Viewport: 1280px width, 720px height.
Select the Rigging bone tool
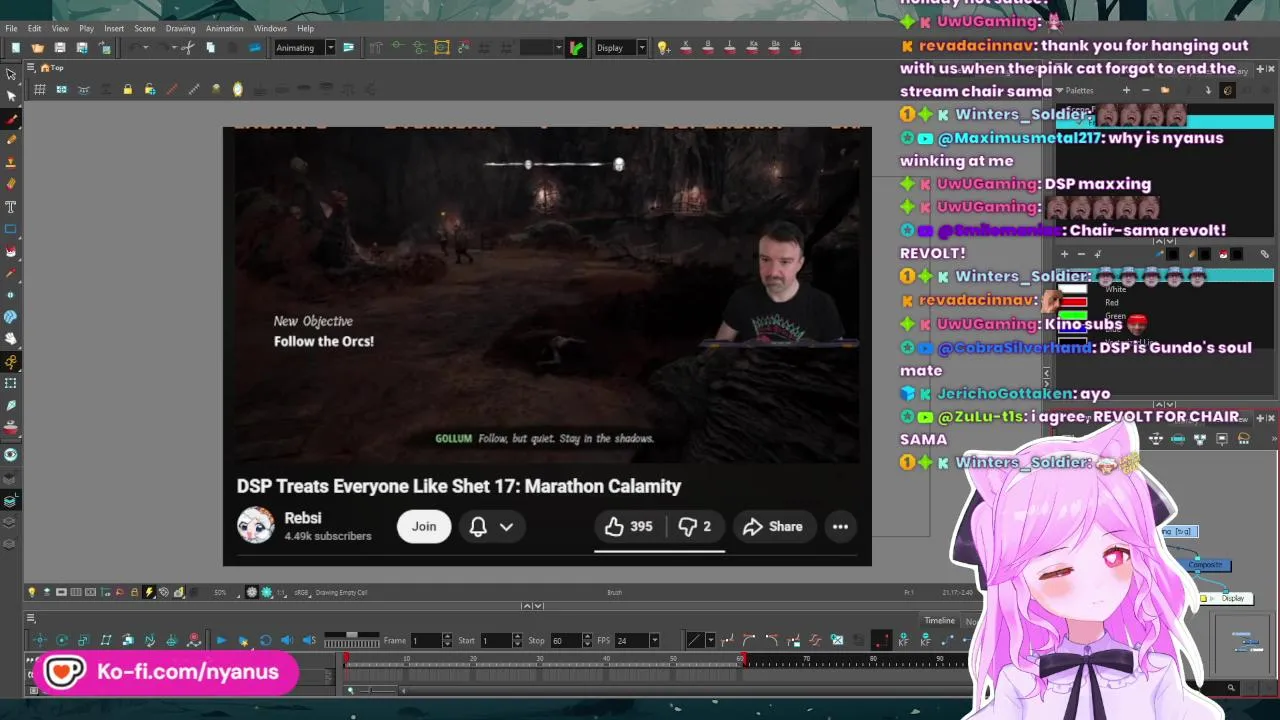coord(11,361)
